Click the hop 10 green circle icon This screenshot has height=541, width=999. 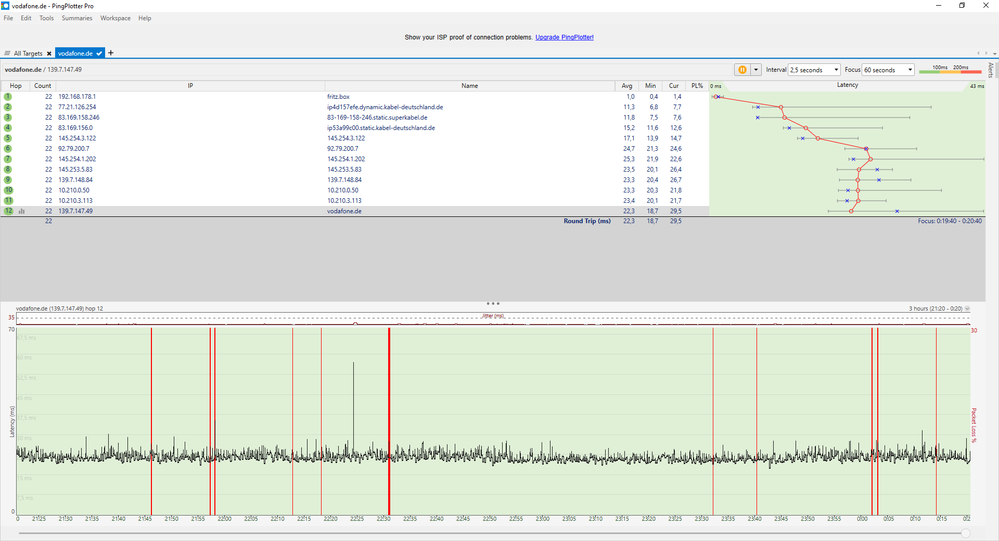7,190
